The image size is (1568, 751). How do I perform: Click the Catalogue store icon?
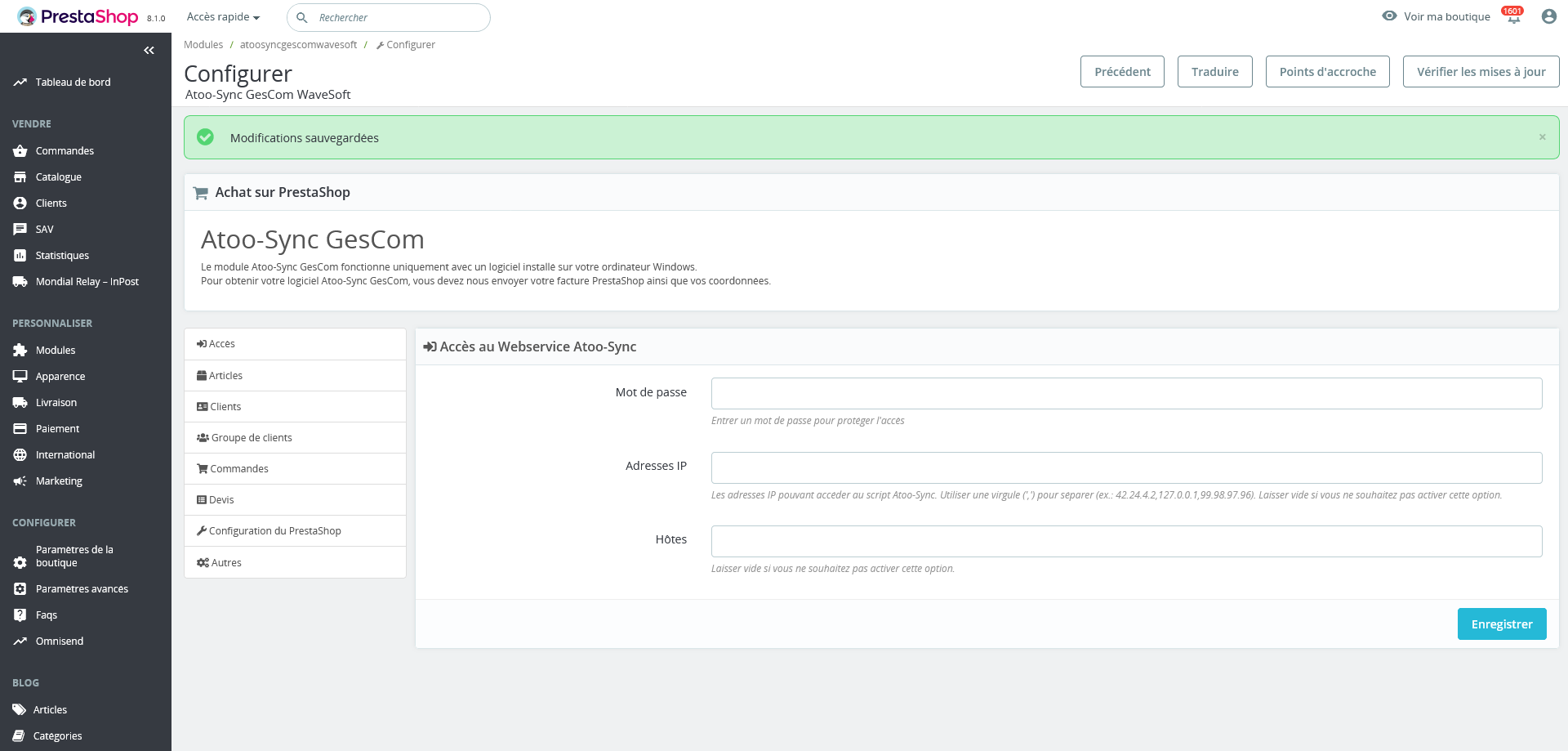pos(20,177)
